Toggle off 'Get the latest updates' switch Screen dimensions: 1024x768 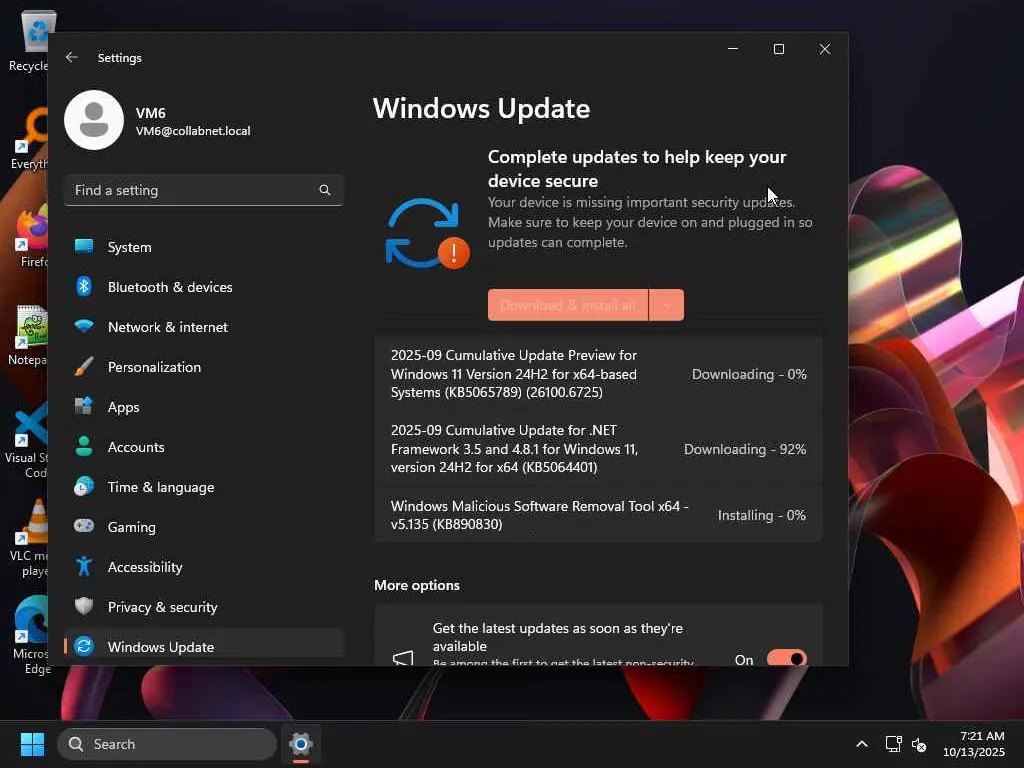(786, 658)
